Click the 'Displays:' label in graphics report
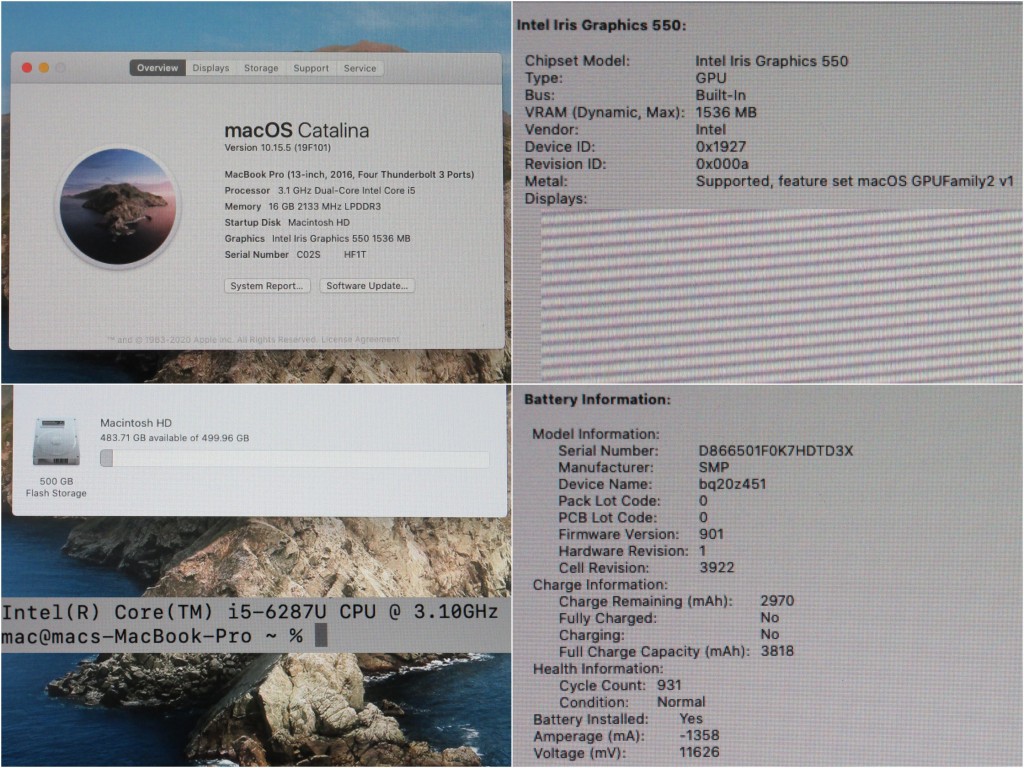Image resolution: width=1024 pixels, height=768 pixels. 556,199
